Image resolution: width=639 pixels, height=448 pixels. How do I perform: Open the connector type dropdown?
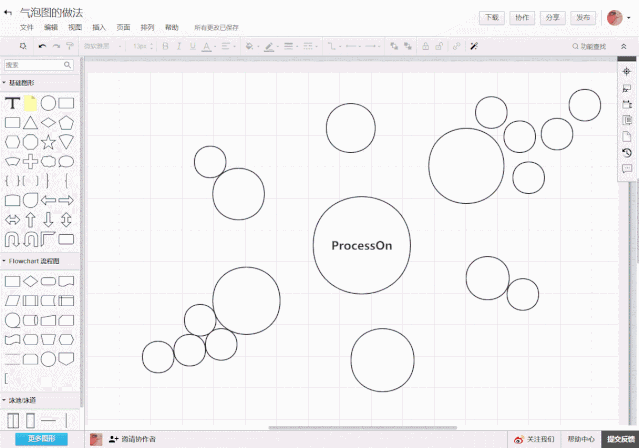coord(334,46)
